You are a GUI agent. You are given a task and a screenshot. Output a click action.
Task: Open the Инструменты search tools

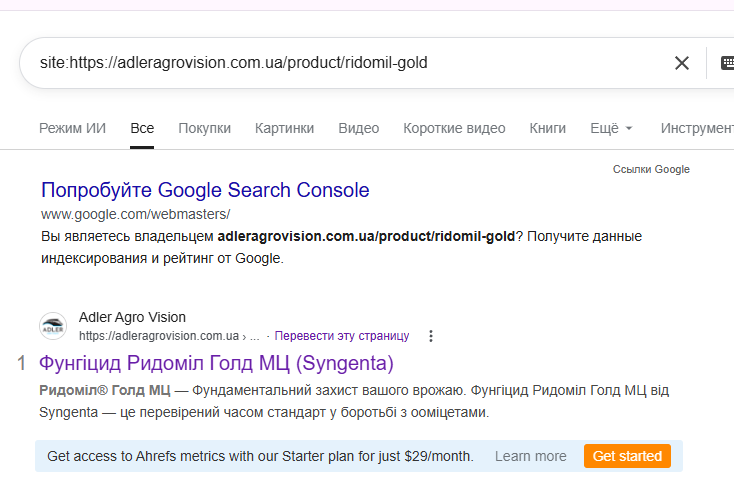pyautogui.click(x=697, y=128)
